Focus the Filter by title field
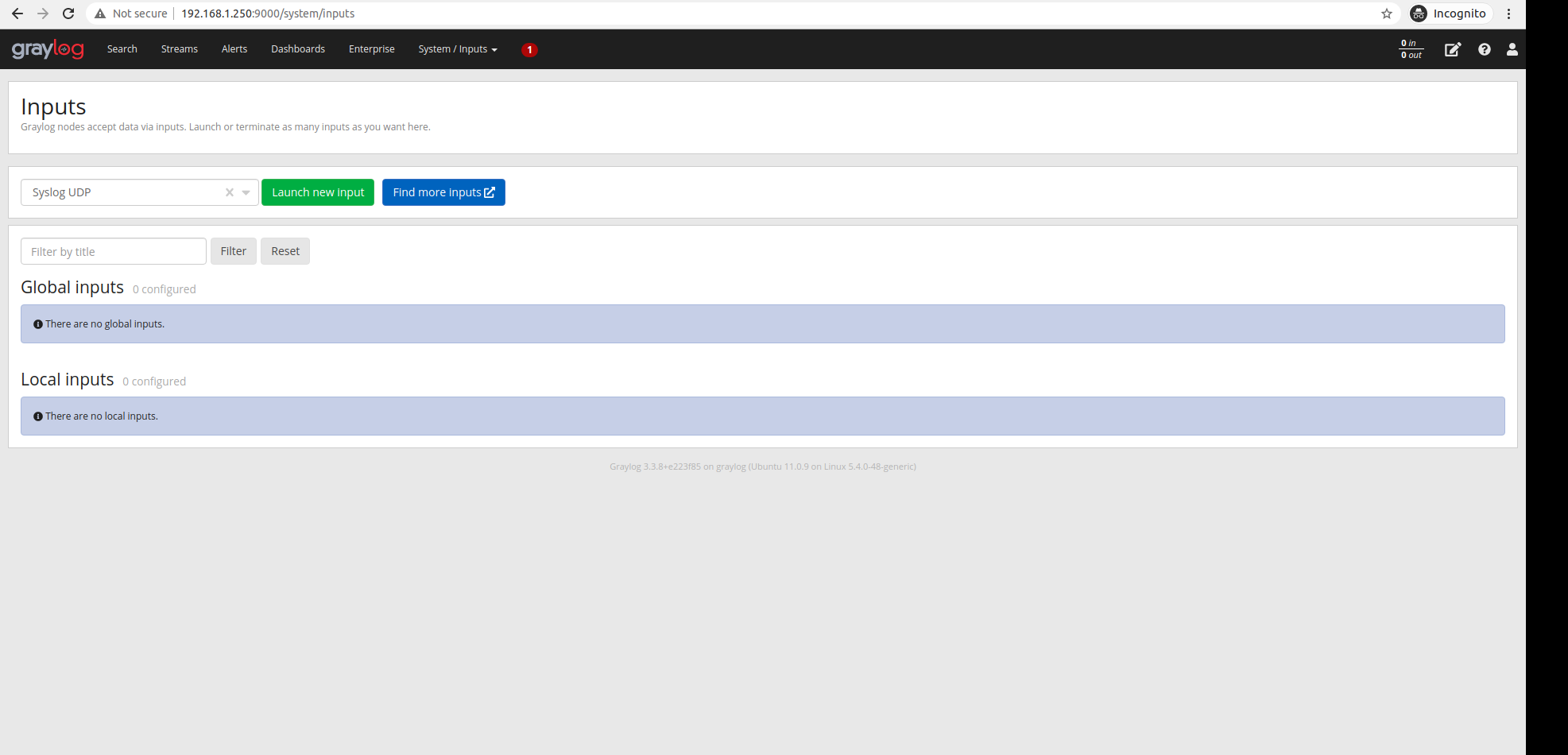The image size is (1568, 755). coord(114,251)
